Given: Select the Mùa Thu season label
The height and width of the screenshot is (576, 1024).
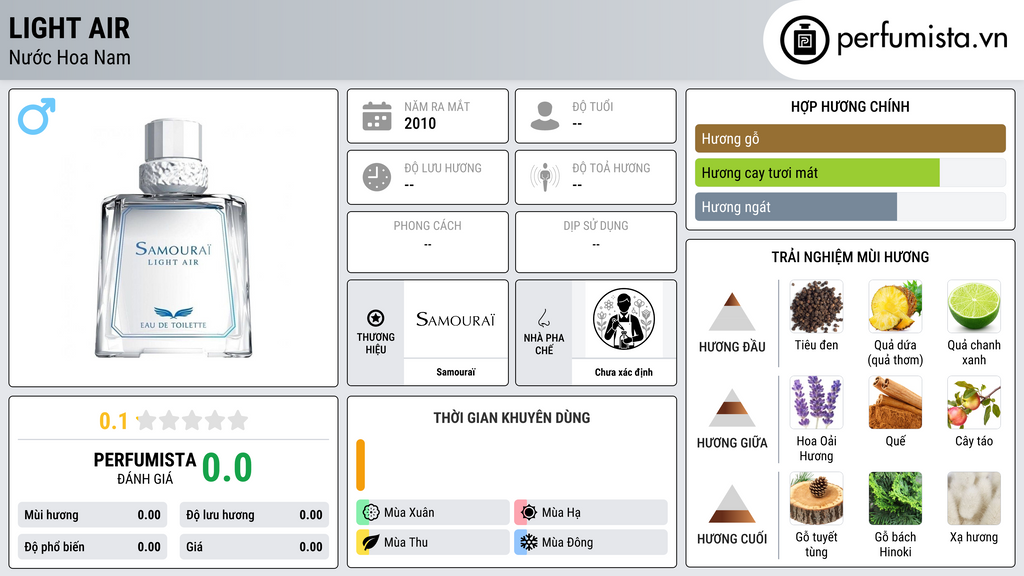Looking at the screenshot, I should click(x=406, y=542).
